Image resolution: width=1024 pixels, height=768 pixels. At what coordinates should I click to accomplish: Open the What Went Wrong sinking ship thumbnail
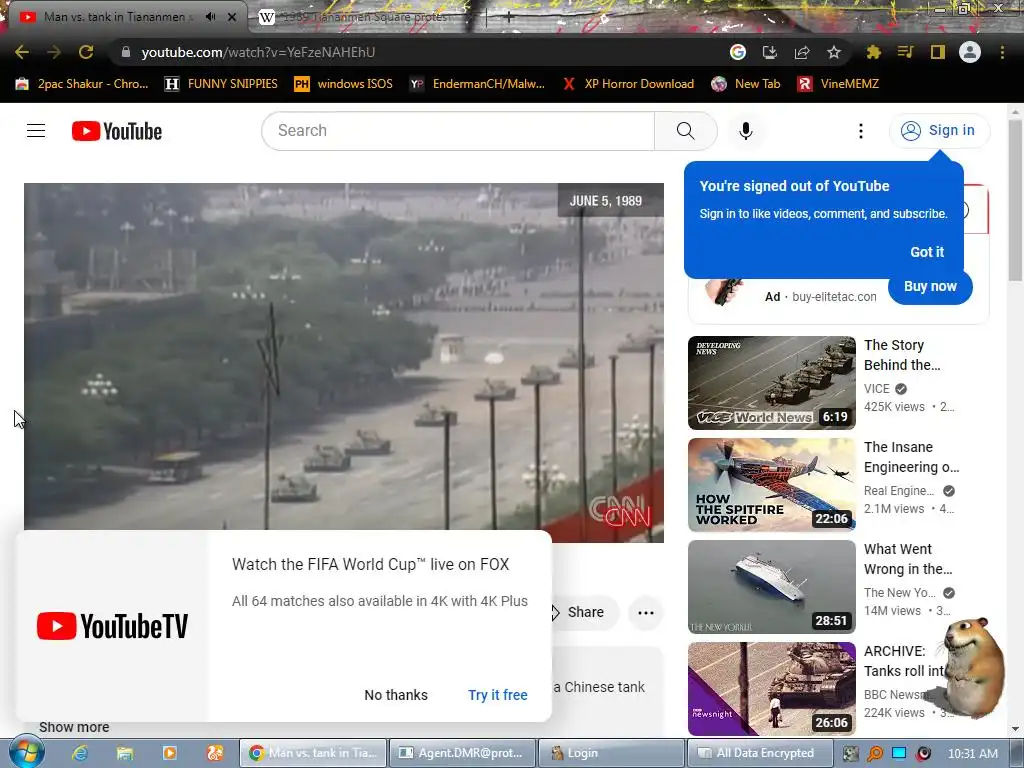pos(771,586)
